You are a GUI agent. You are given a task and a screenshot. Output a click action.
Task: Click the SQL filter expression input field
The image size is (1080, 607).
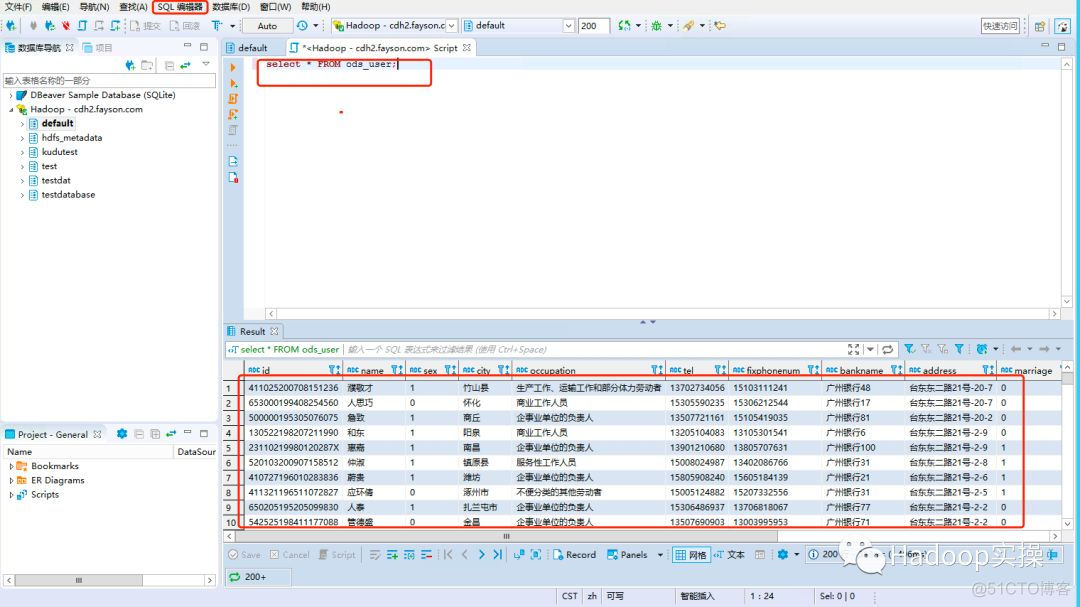tap(594, 349)
